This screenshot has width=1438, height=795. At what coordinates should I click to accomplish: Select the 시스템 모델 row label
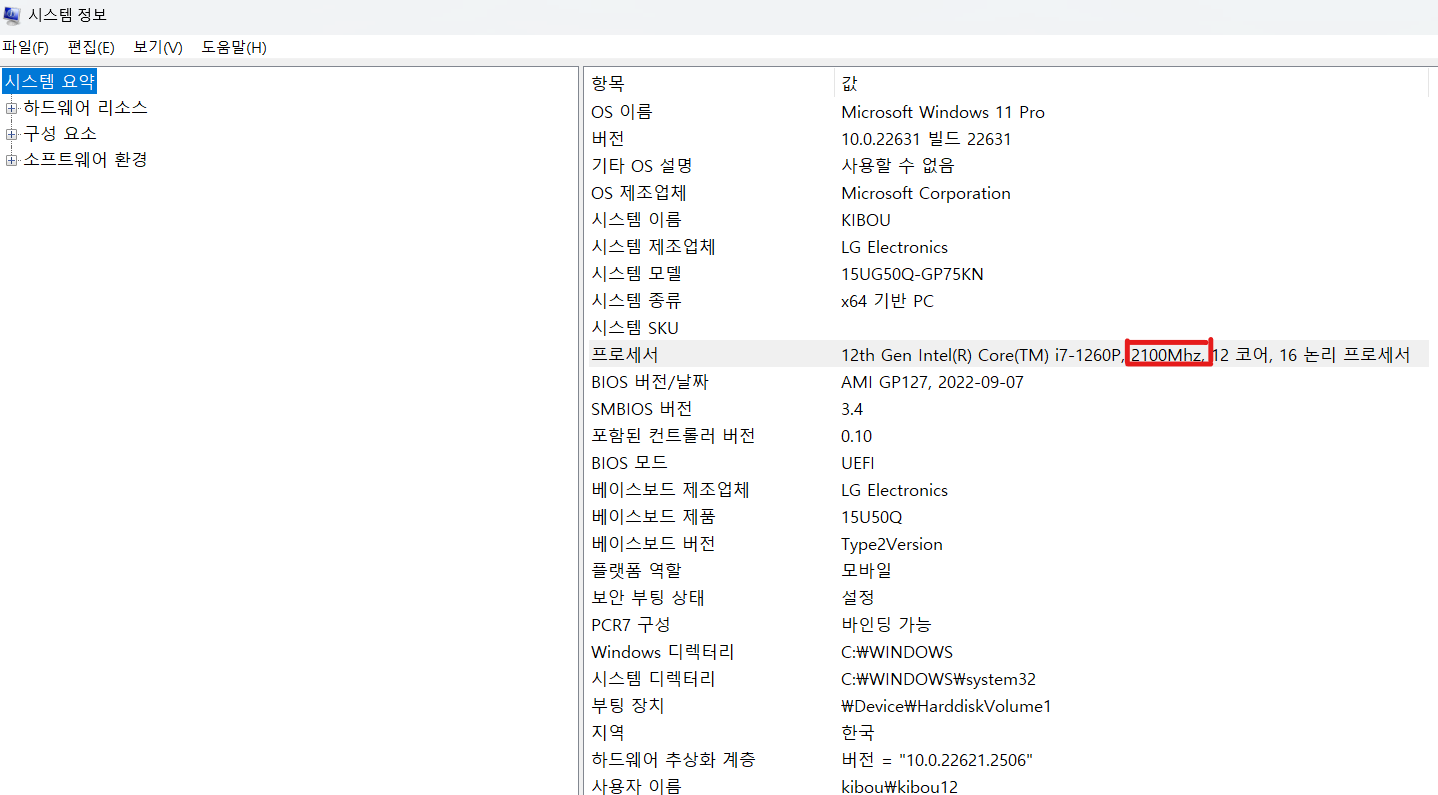[x=636, y=274]
